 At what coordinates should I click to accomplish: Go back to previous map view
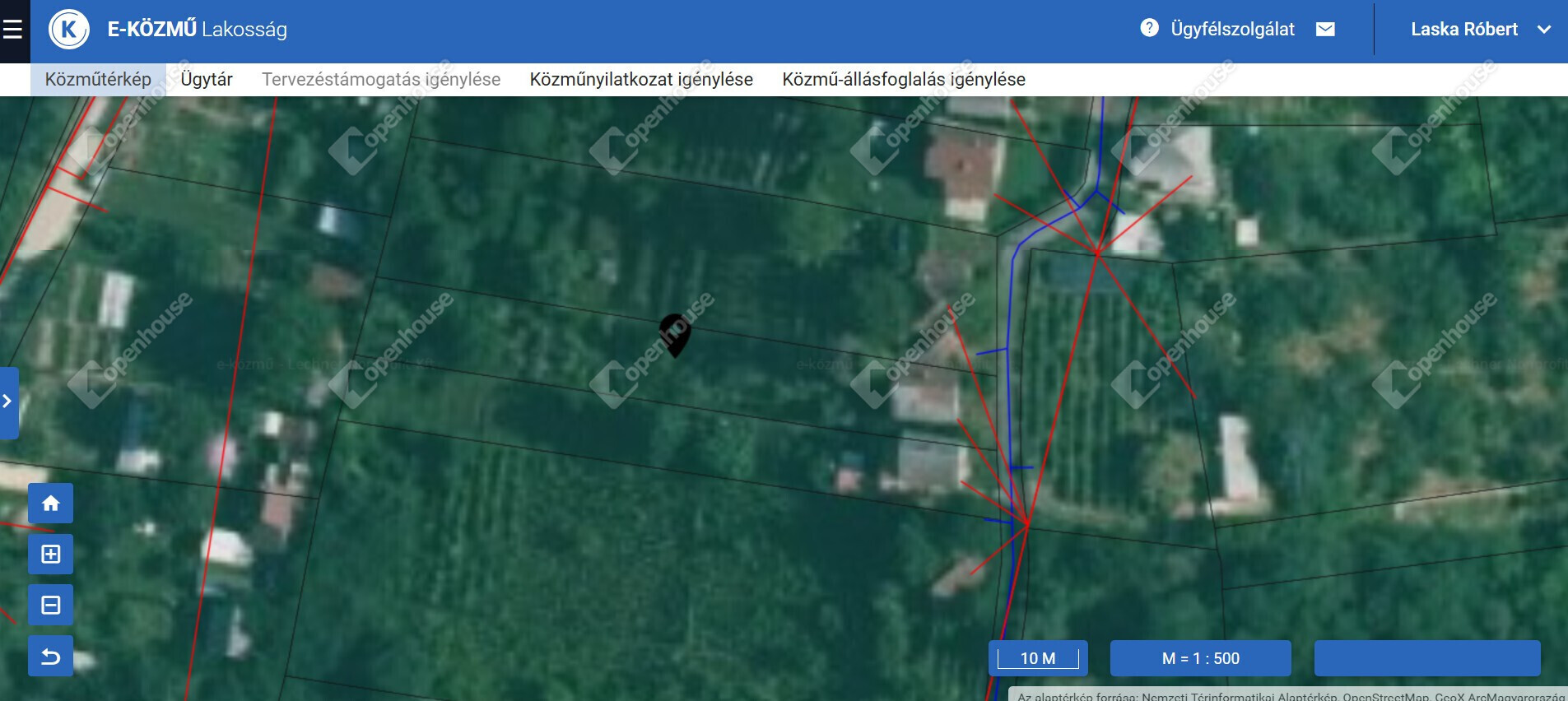(x=50, y=656)
